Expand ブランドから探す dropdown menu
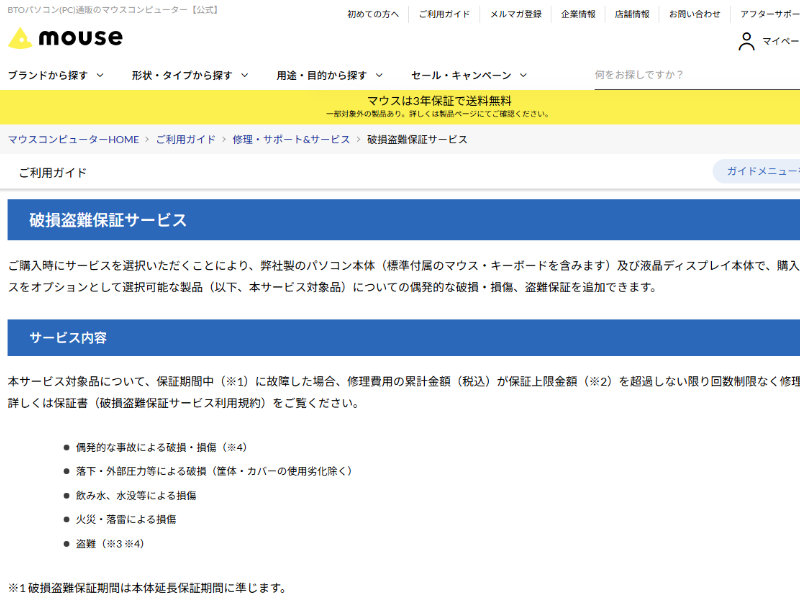The width and height of the screenshot is (800, 600). pyautogui.click(x=57, y=75)
